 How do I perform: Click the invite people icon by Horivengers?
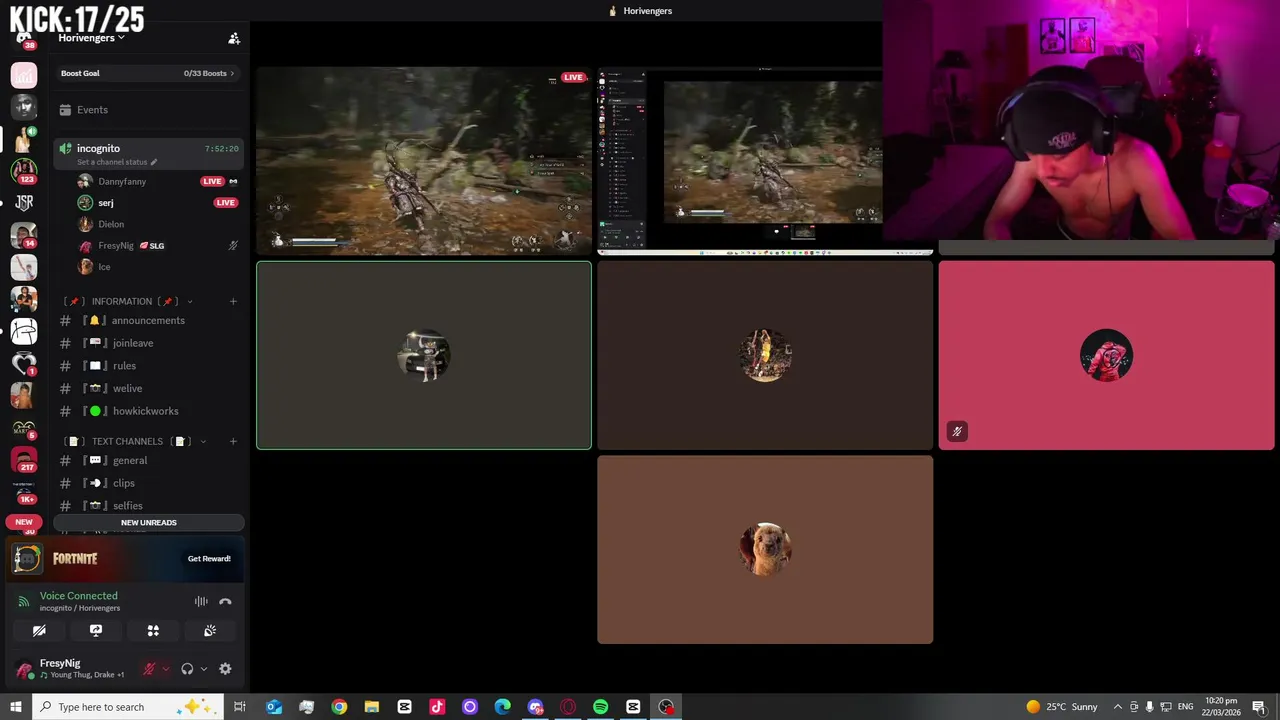[234, 38]
